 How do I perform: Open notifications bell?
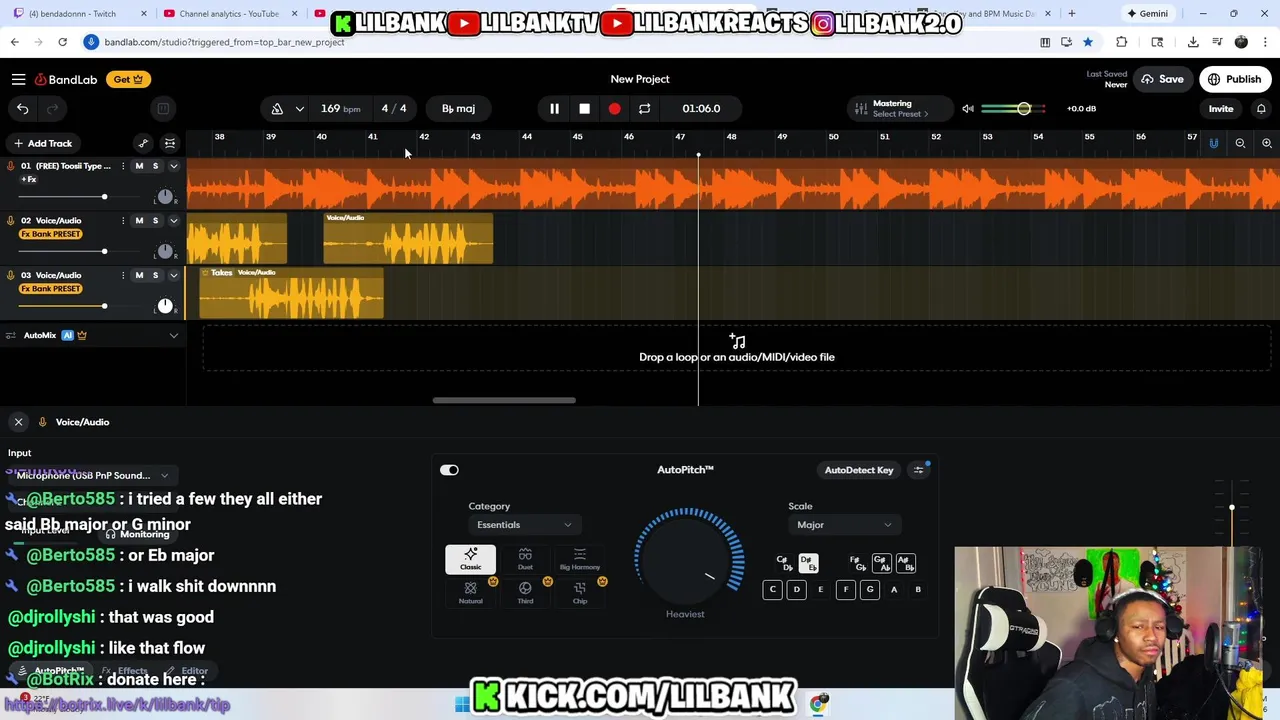pos(1261,108)
